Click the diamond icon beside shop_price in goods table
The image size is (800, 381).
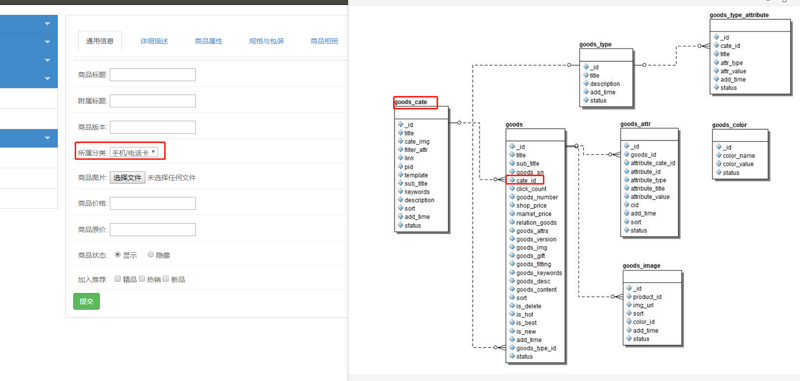(x=512, y=206)
